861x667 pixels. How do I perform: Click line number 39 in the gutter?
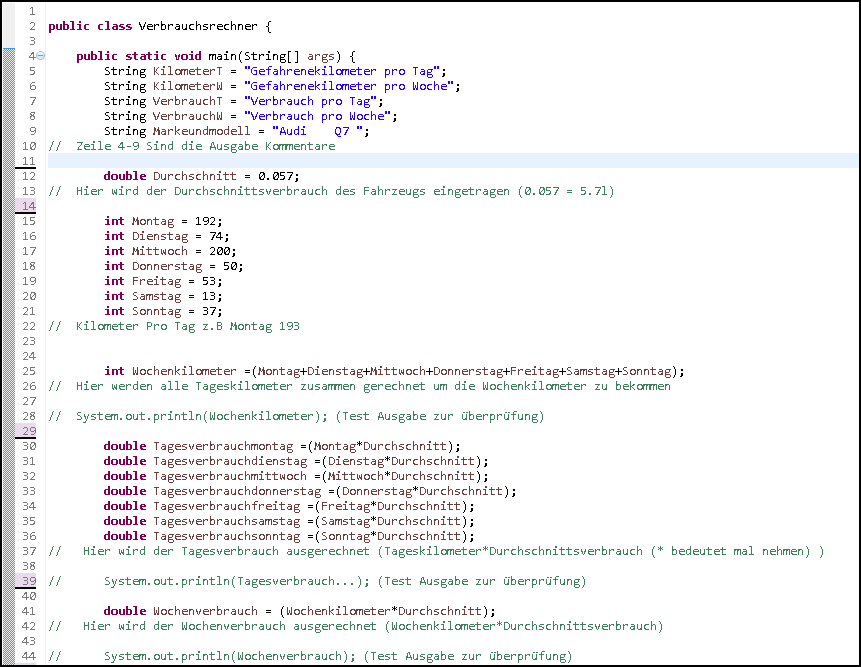tap(28, 581)
